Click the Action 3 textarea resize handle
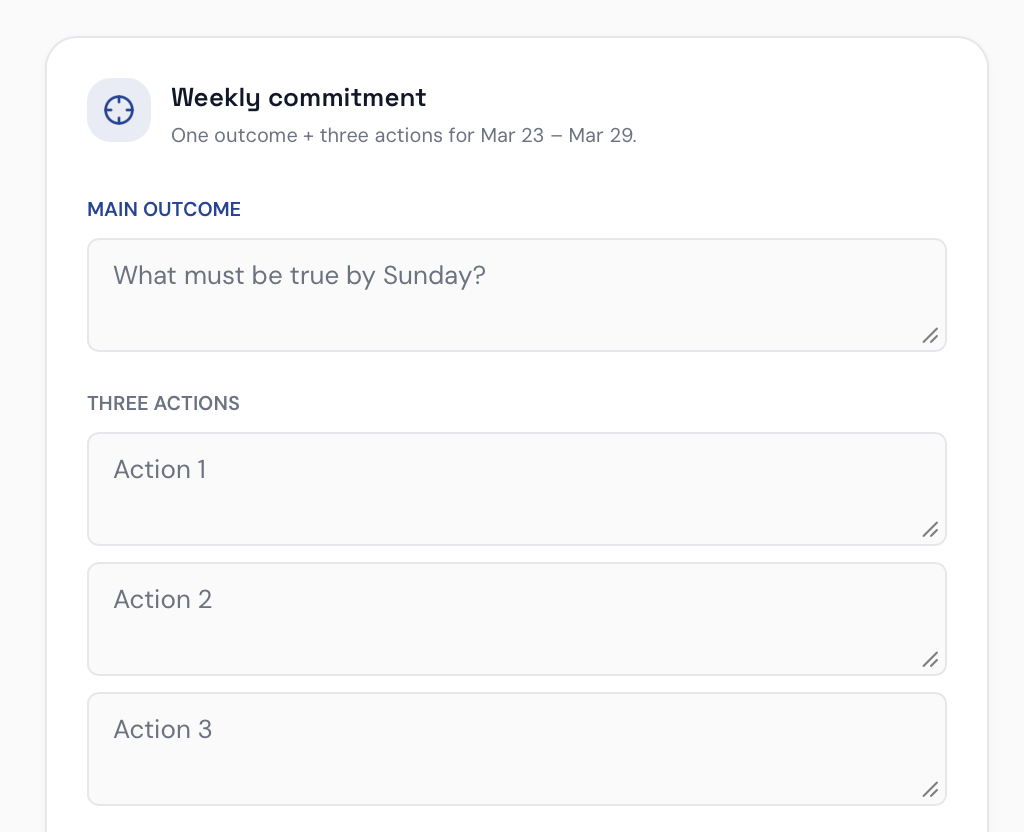The width and height of the screenshot is (1024, 832). point(930,790)
